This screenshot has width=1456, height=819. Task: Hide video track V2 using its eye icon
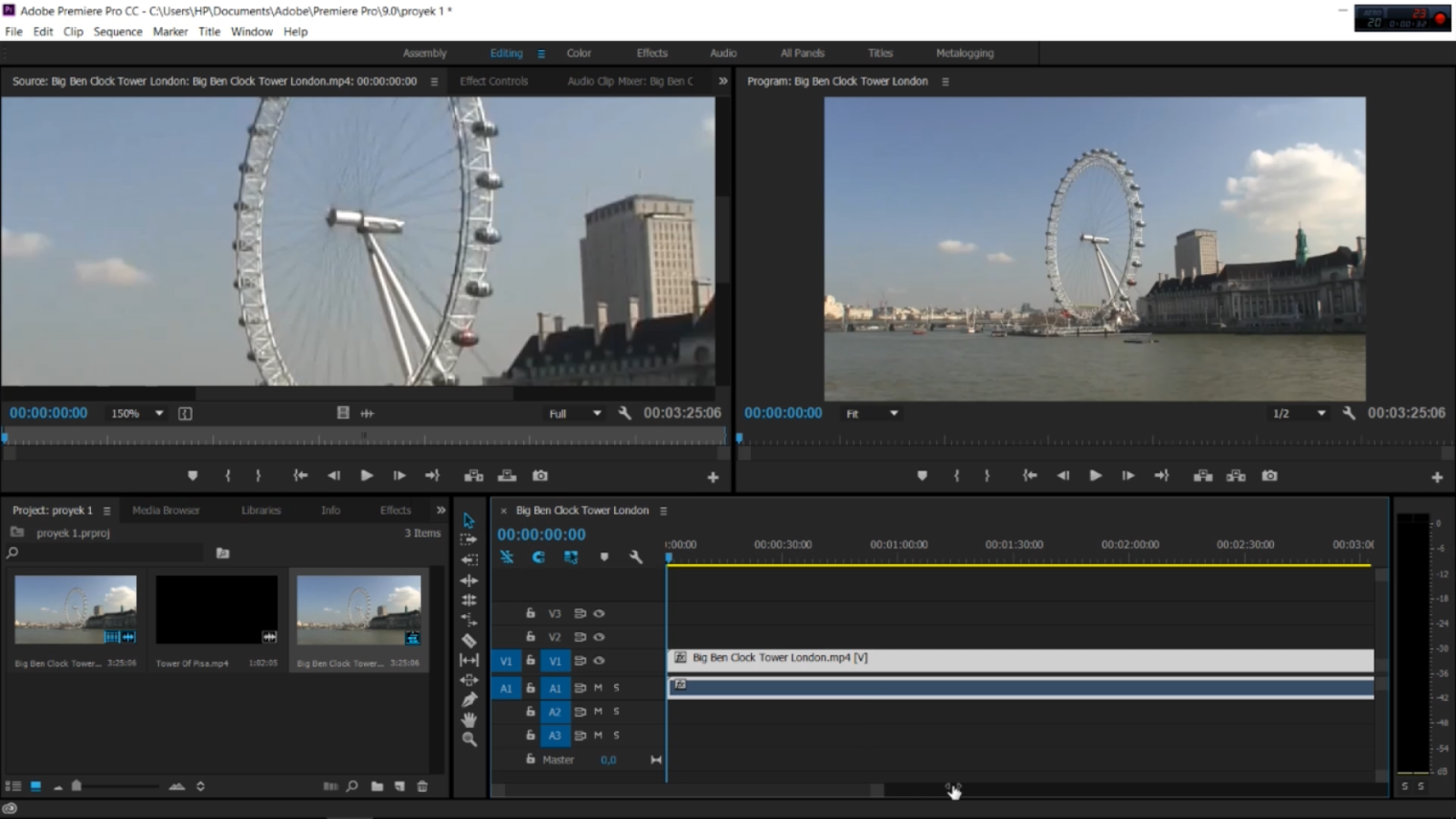(599, 637)
